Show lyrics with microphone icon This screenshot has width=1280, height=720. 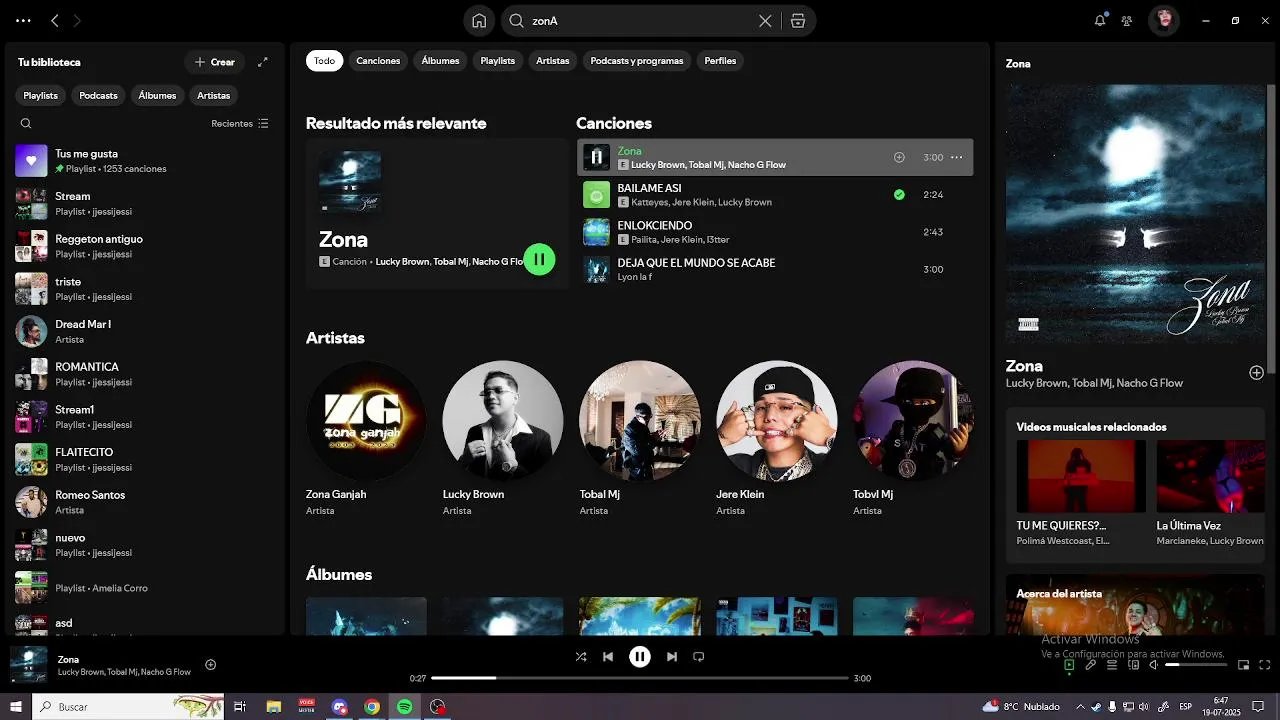1091,665
